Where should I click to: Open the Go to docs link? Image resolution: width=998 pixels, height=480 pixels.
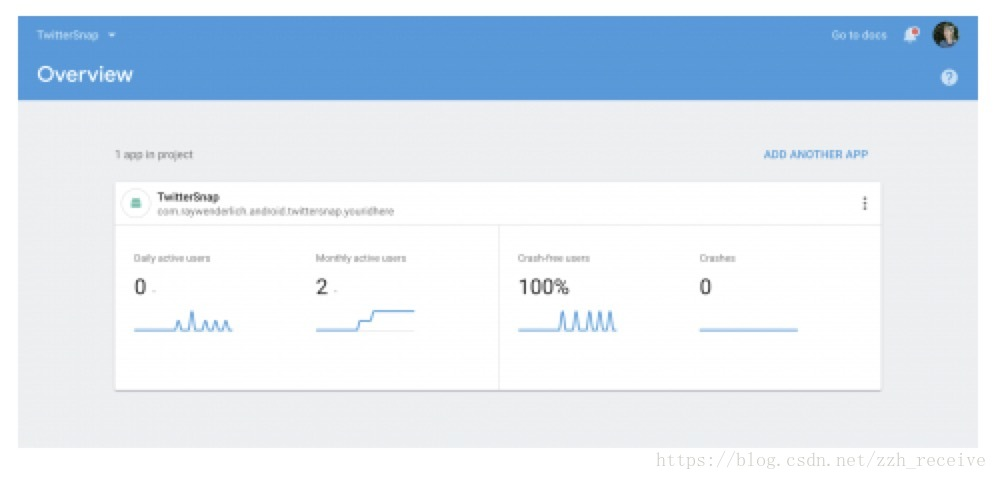tap(859, 35)
